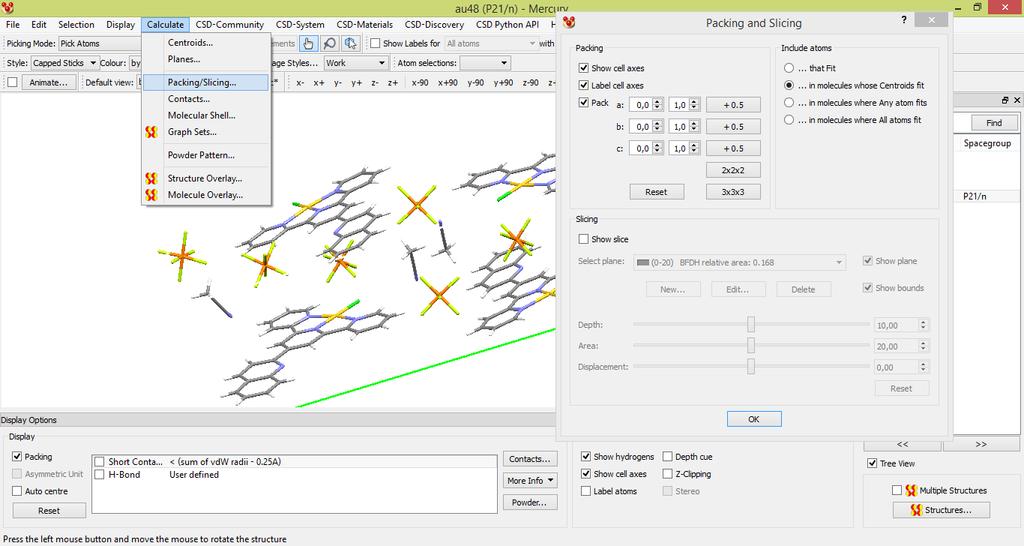The width and height of the screenshot is (1024, 546).
Task: Increase the a-axis minimum stepper
Action: tap(658, 102)
